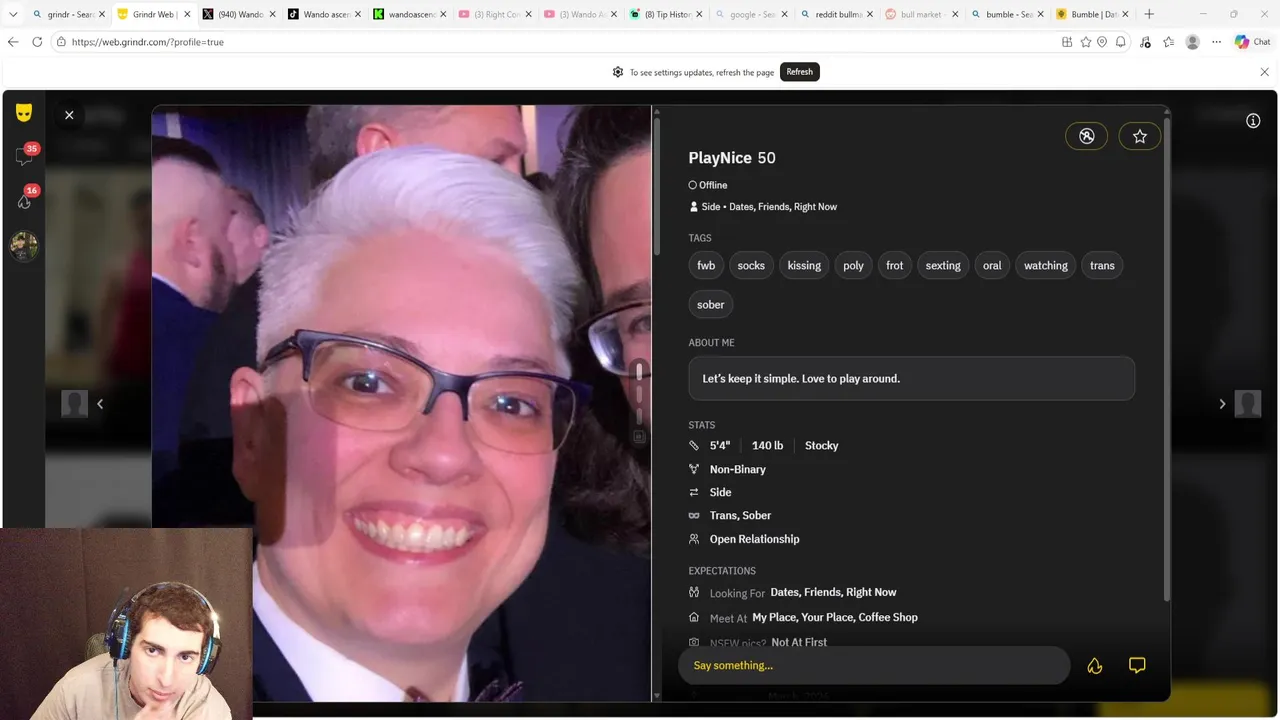The width and height of the screenshot is (1280, 720).
Task: Click the address bar URL
Action: (148, 42)
